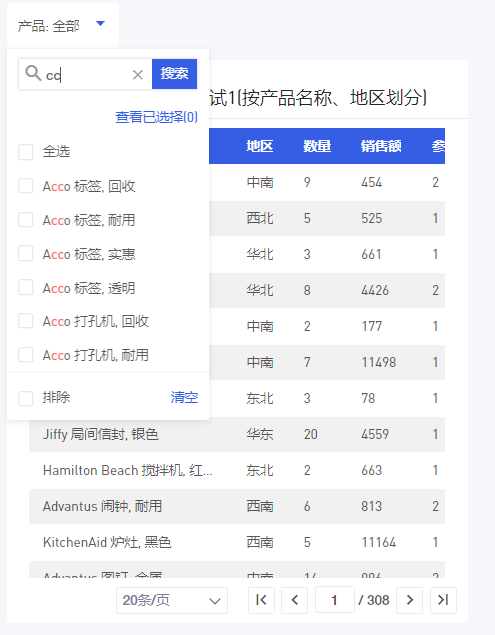Click the 清空 link

pos(184,397)
